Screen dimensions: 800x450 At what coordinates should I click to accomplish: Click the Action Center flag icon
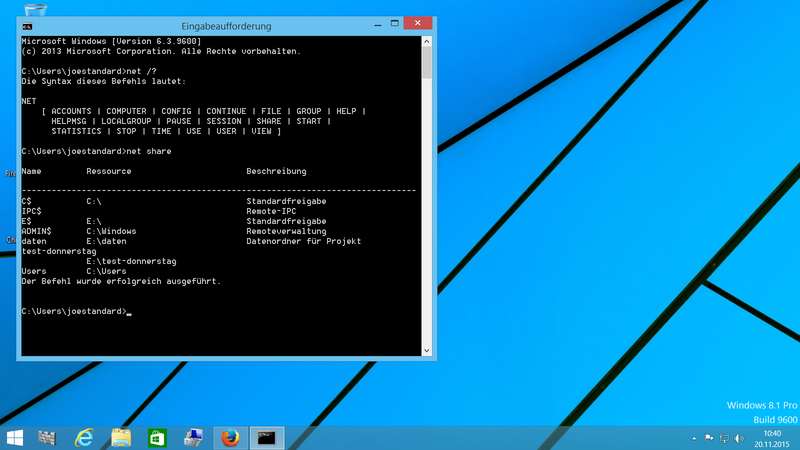708,438
